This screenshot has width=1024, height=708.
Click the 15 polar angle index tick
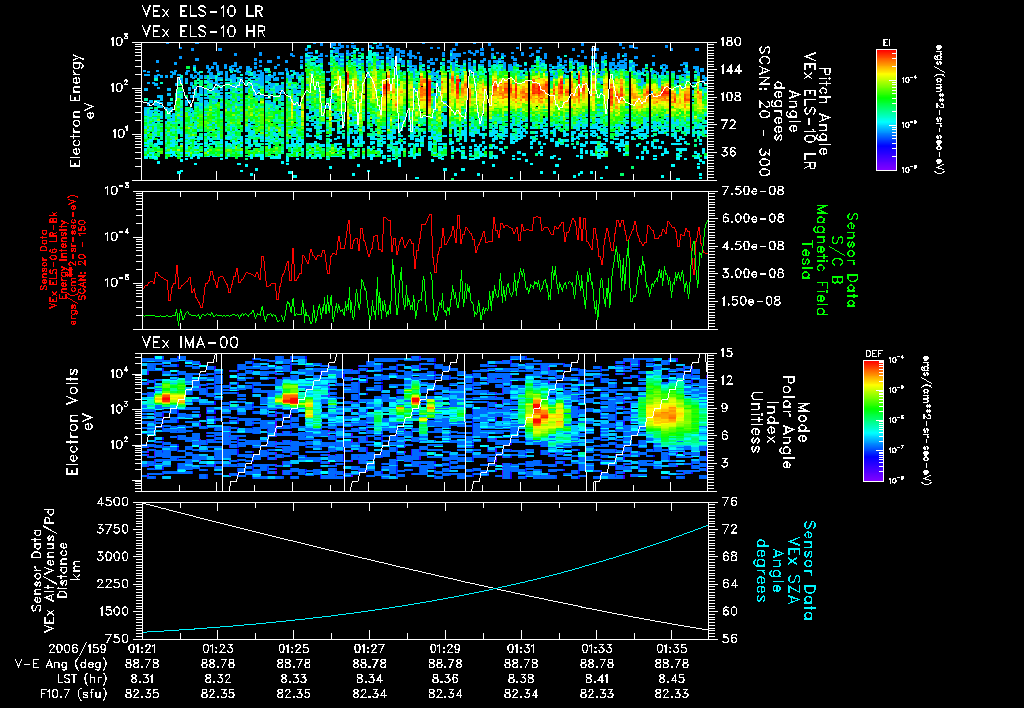[x=727, y=353]
